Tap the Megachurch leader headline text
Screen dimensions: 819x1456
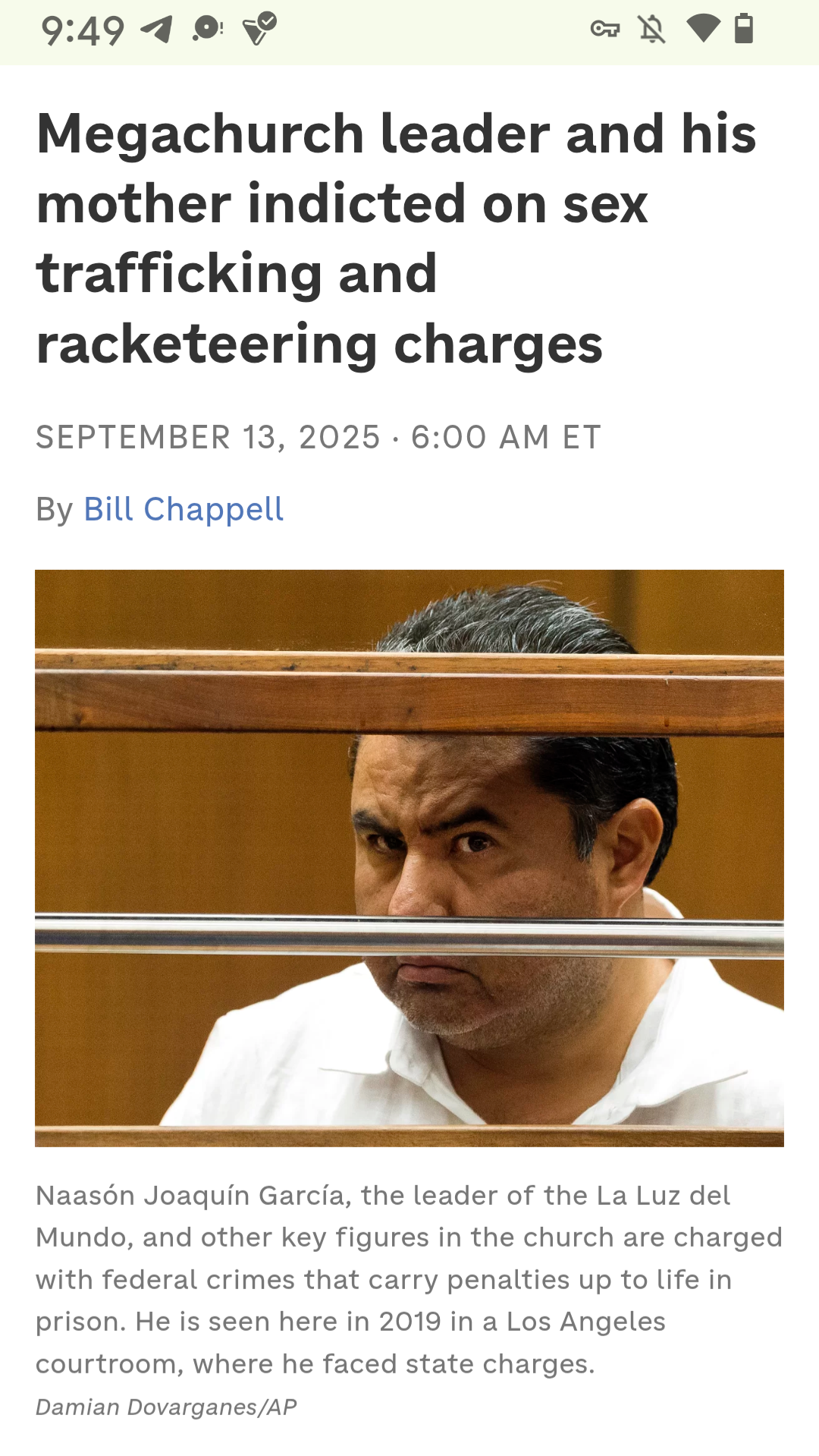coord(396,238)
